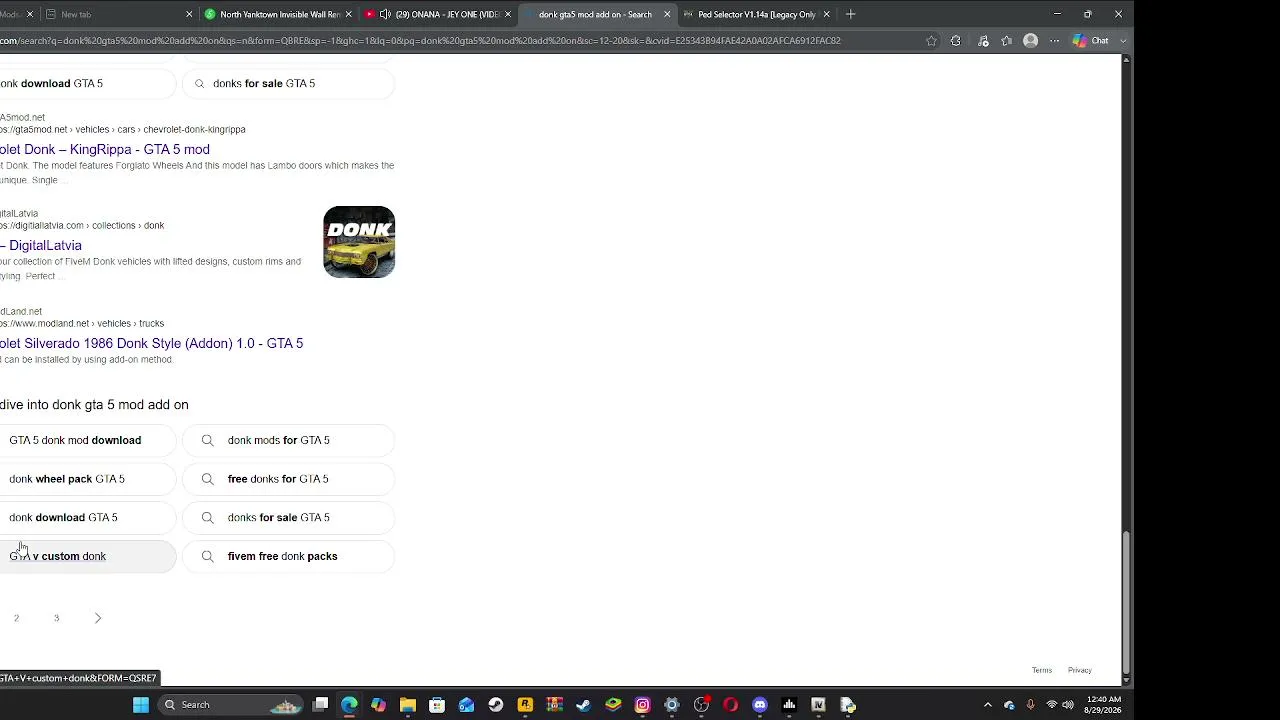Close the Ped Selector V1.14a tab
Screen dimensions: 1280x720
[827, 14]
